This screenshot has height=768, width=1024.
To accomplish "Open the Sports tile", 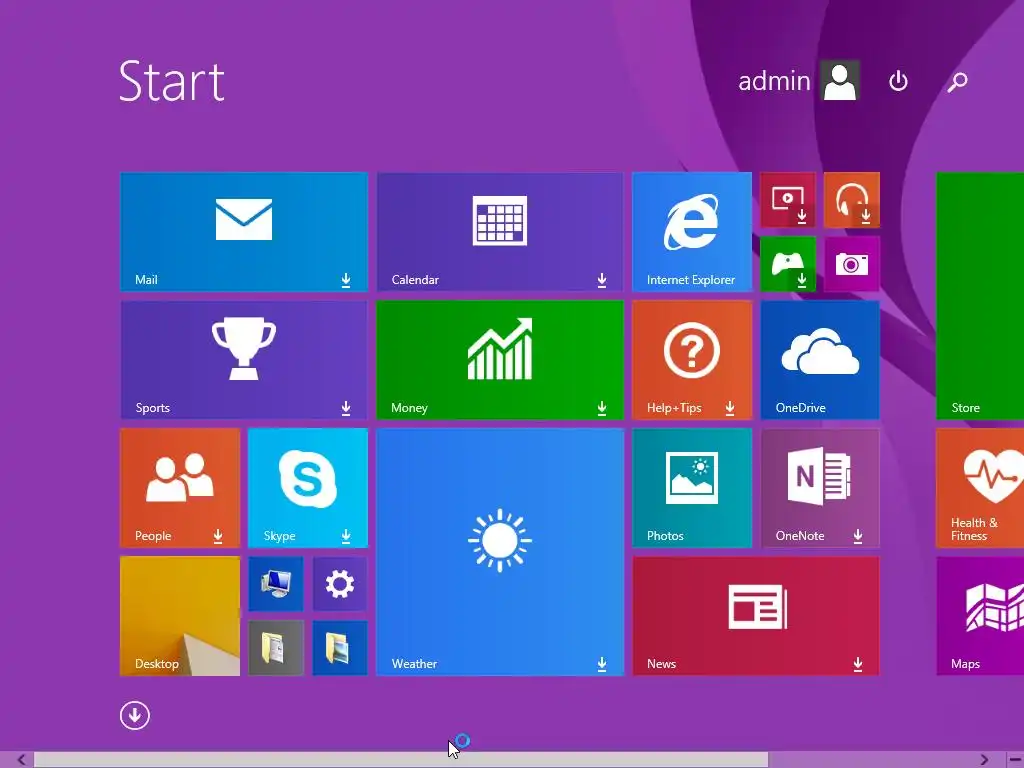I will coord(244,359).
